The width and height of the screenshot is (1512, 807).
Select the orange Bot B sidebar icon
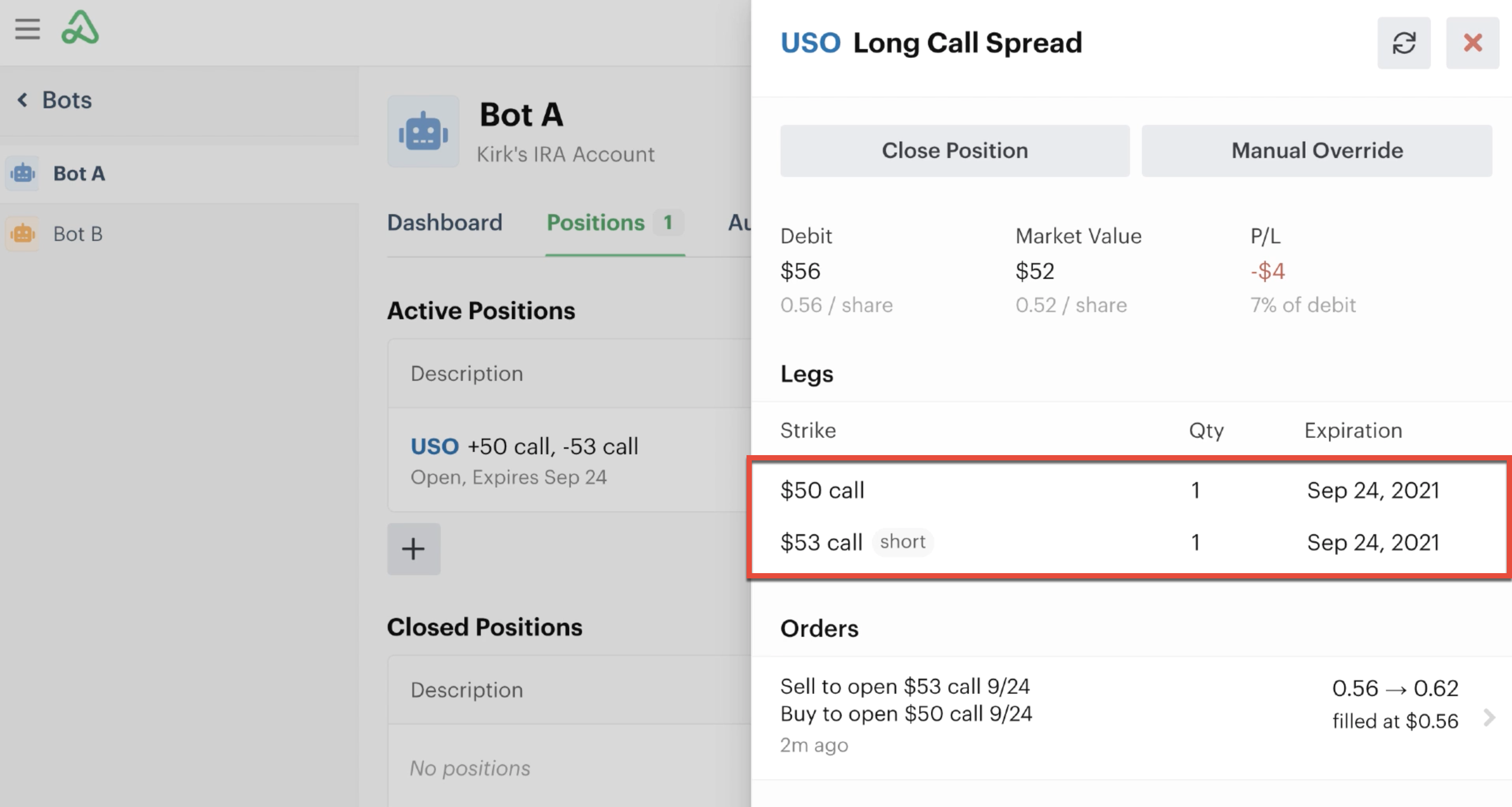coord(23,234)
